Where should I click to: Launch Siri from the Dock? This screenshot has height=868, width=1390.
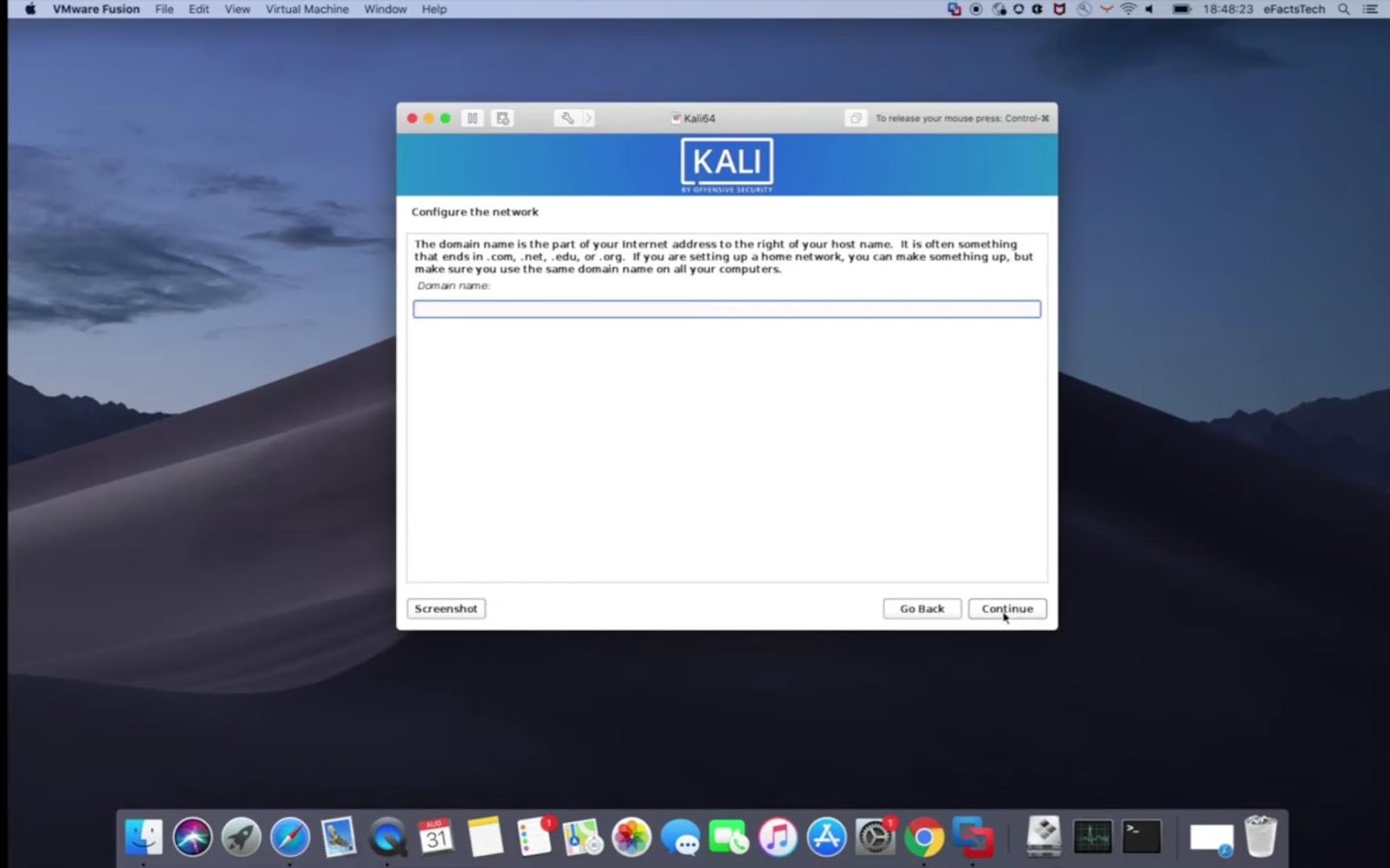tap(192, 837)
